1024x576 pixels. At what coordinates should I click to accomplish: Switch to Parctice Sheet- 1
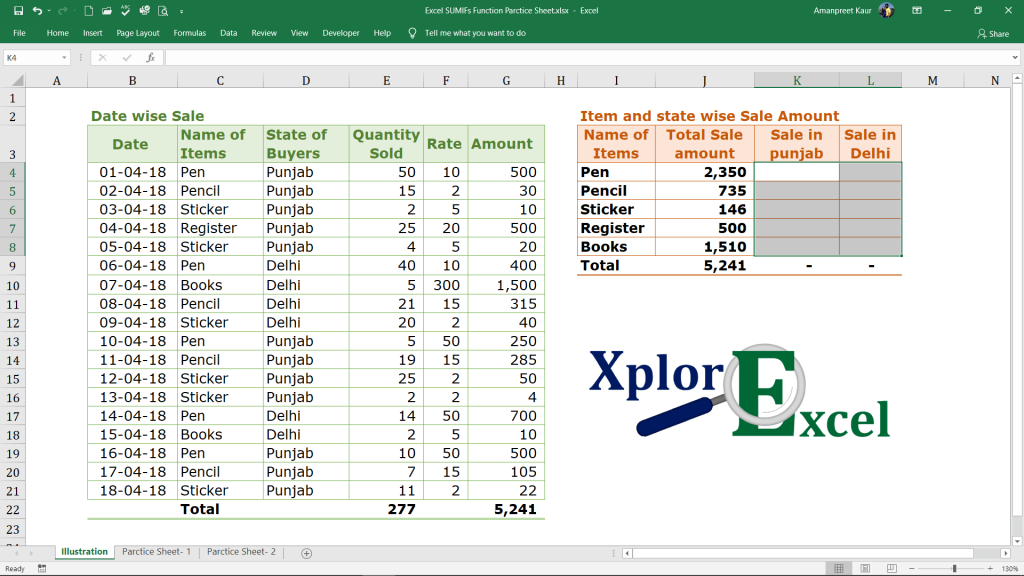(155, 551)
